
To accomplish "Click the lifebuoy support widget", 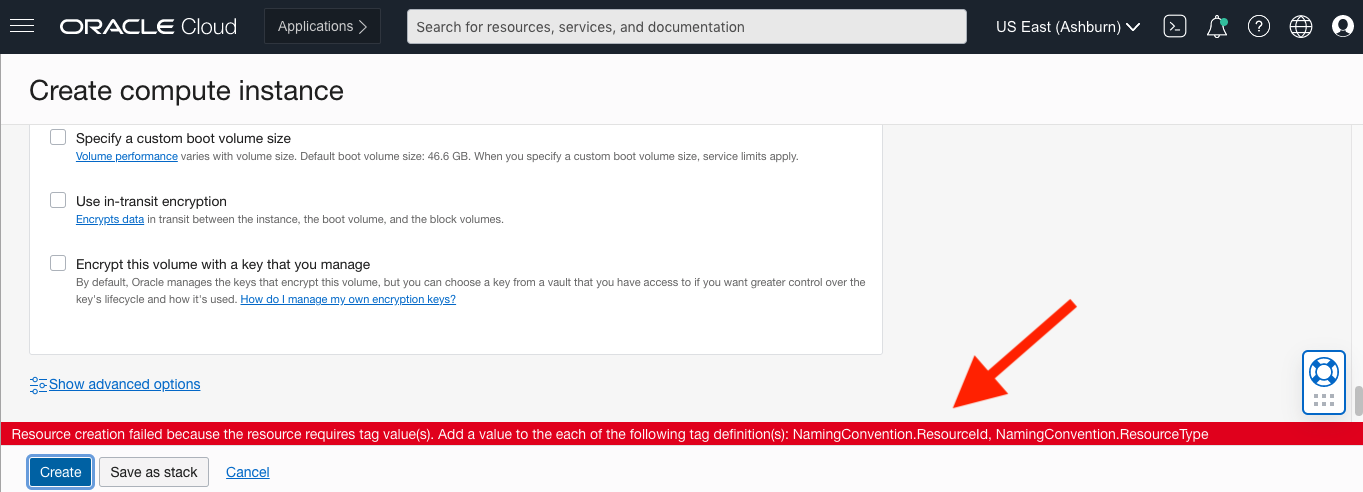I will click(1323, 372).
